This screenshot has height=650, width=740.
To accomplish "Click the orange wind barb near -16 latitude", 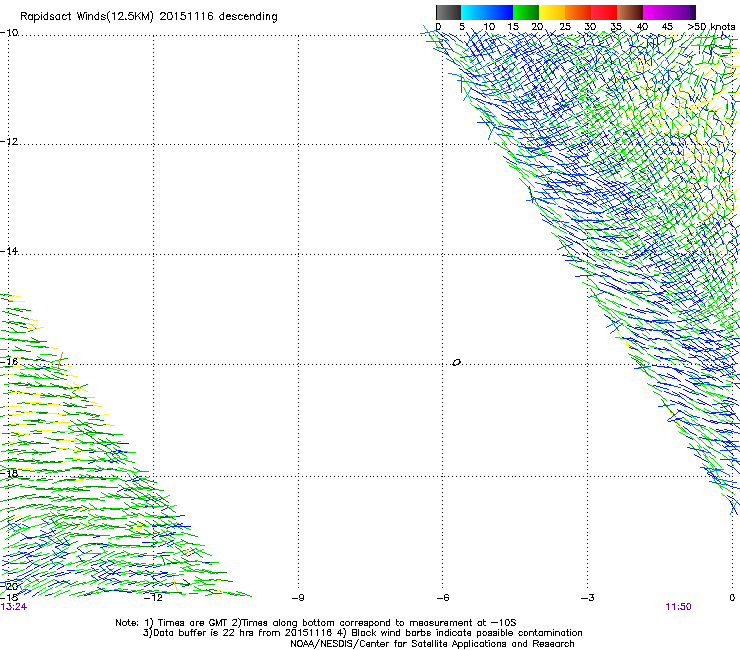I will click(60, 360).
